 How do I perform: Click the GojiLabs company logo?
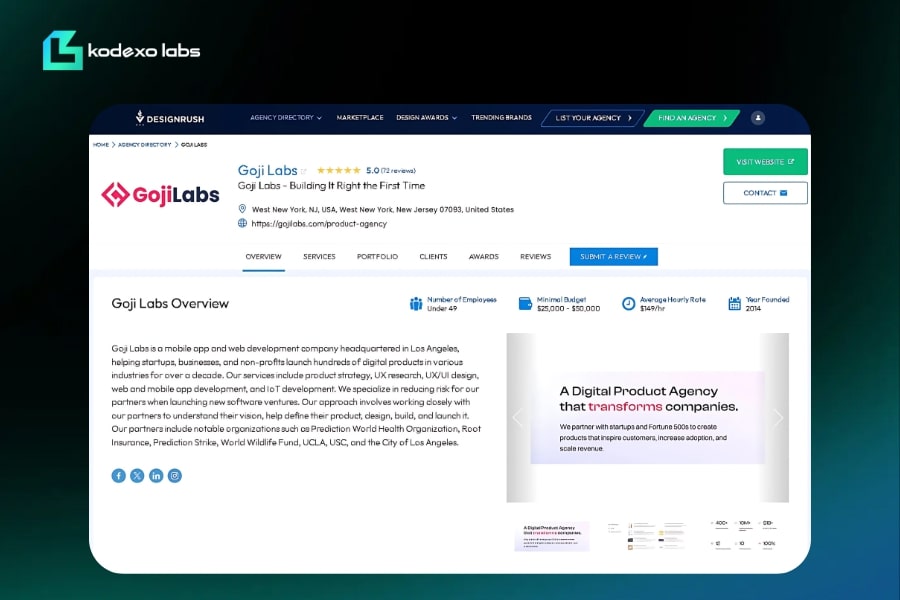[x=160, y=195]
